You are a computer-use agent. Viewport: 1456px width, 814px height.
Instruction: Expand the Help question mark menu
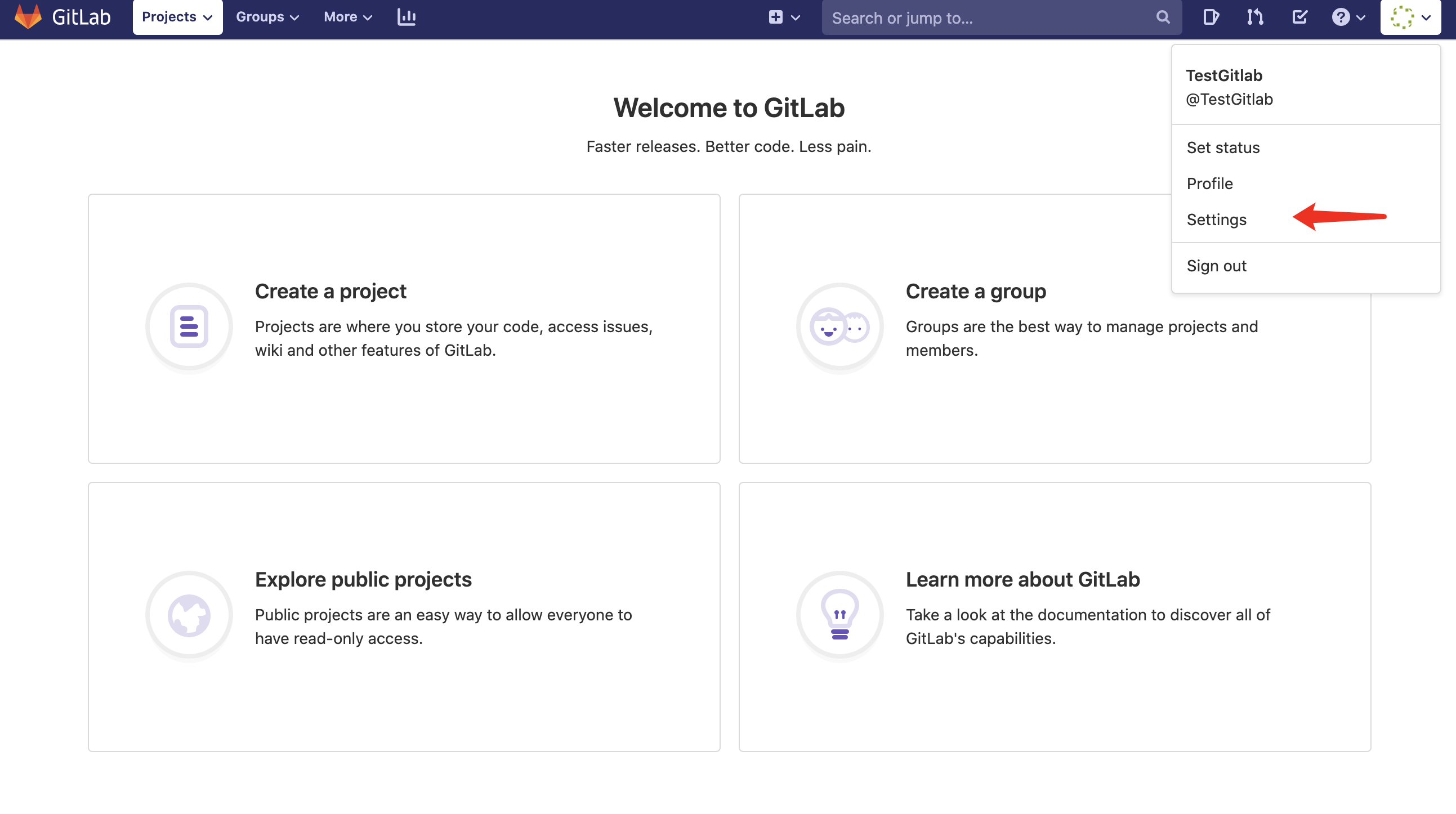click(1348, 17)
